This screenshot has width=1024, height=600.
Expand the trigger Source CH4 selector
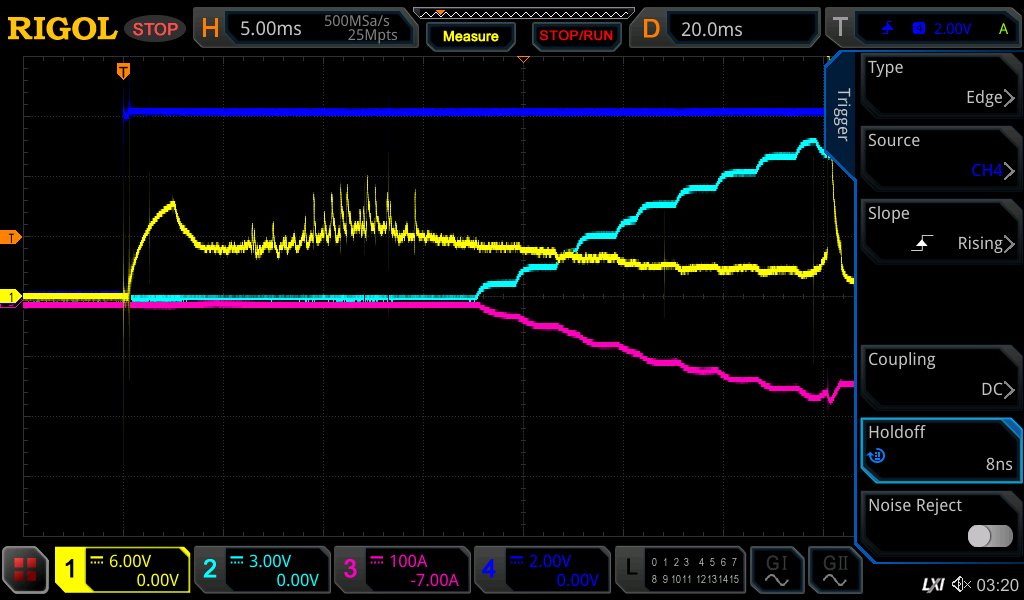tap(940, 157)
